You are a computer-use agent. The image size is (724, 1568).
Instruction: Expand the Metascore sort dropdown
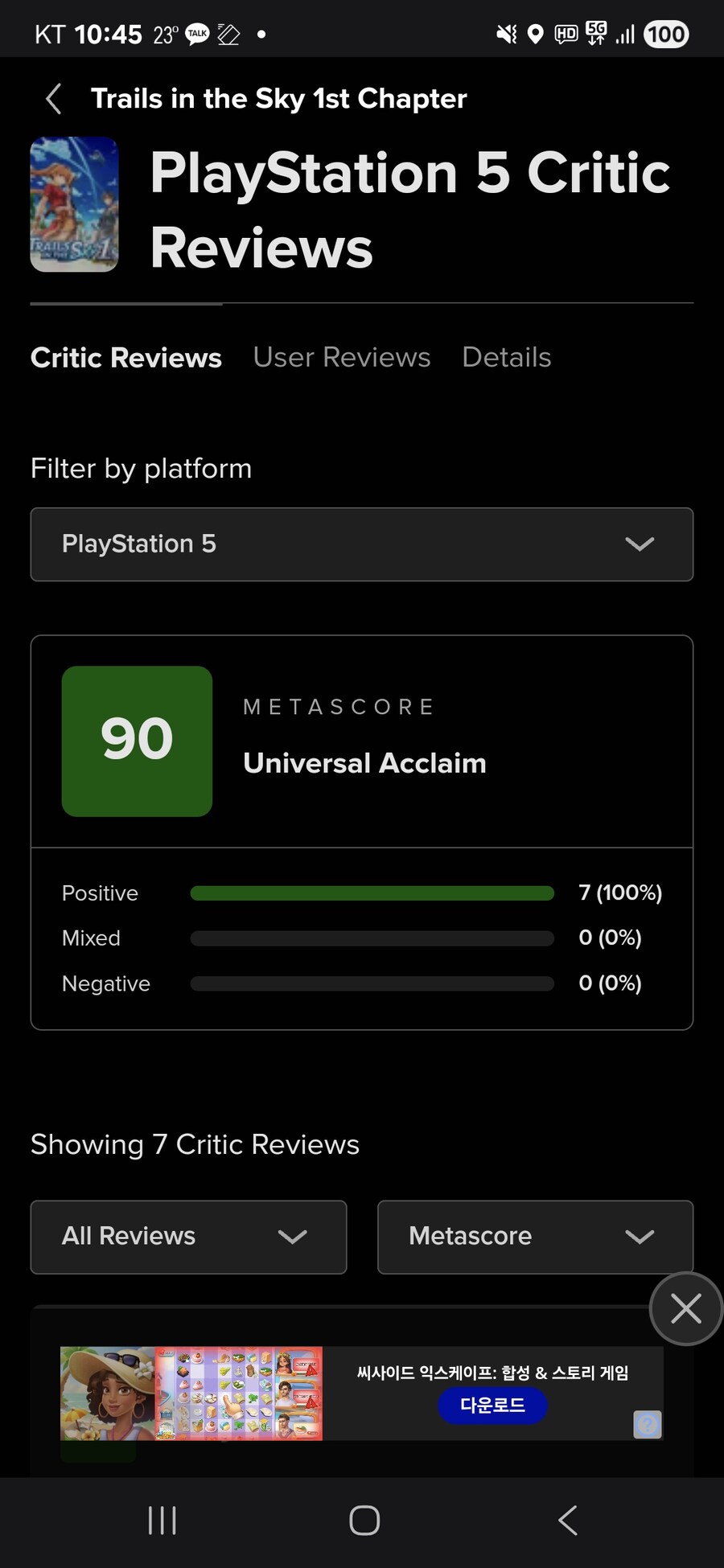coord(535,1237)
